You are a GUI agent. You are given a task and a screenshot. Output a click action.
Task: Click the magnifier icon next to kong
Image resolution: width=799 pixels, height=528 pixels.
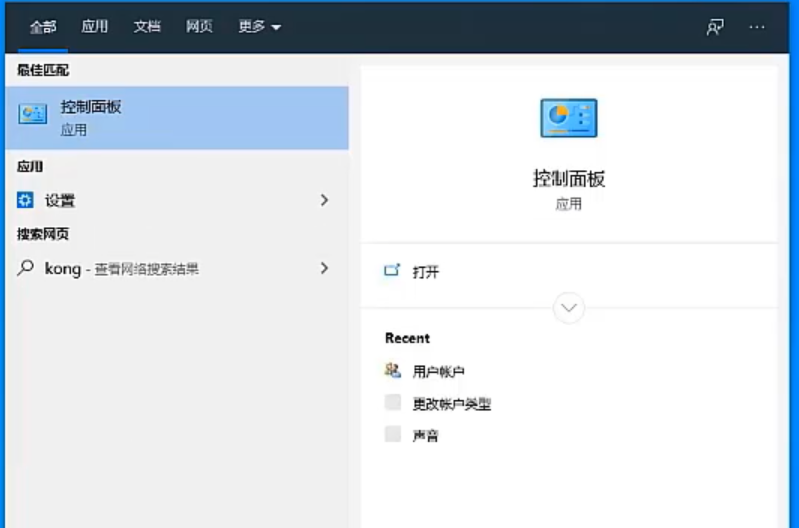(x=25, y=268)
